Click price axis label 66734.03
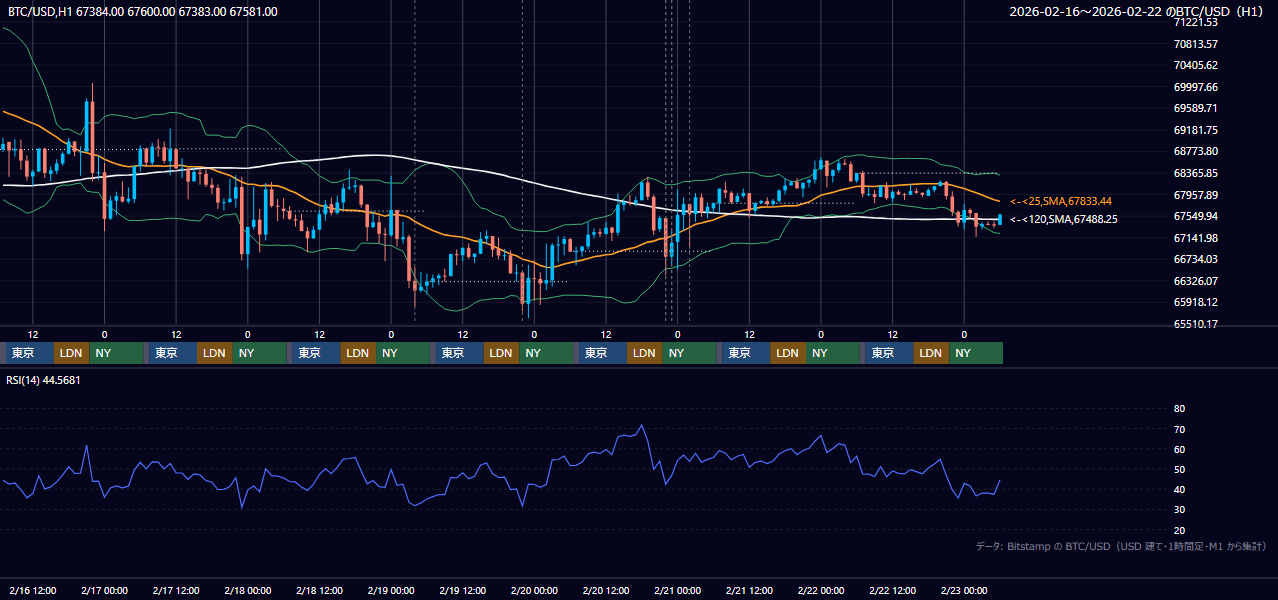Viewport: 1278px width, 600px height. pos(1195,259)
